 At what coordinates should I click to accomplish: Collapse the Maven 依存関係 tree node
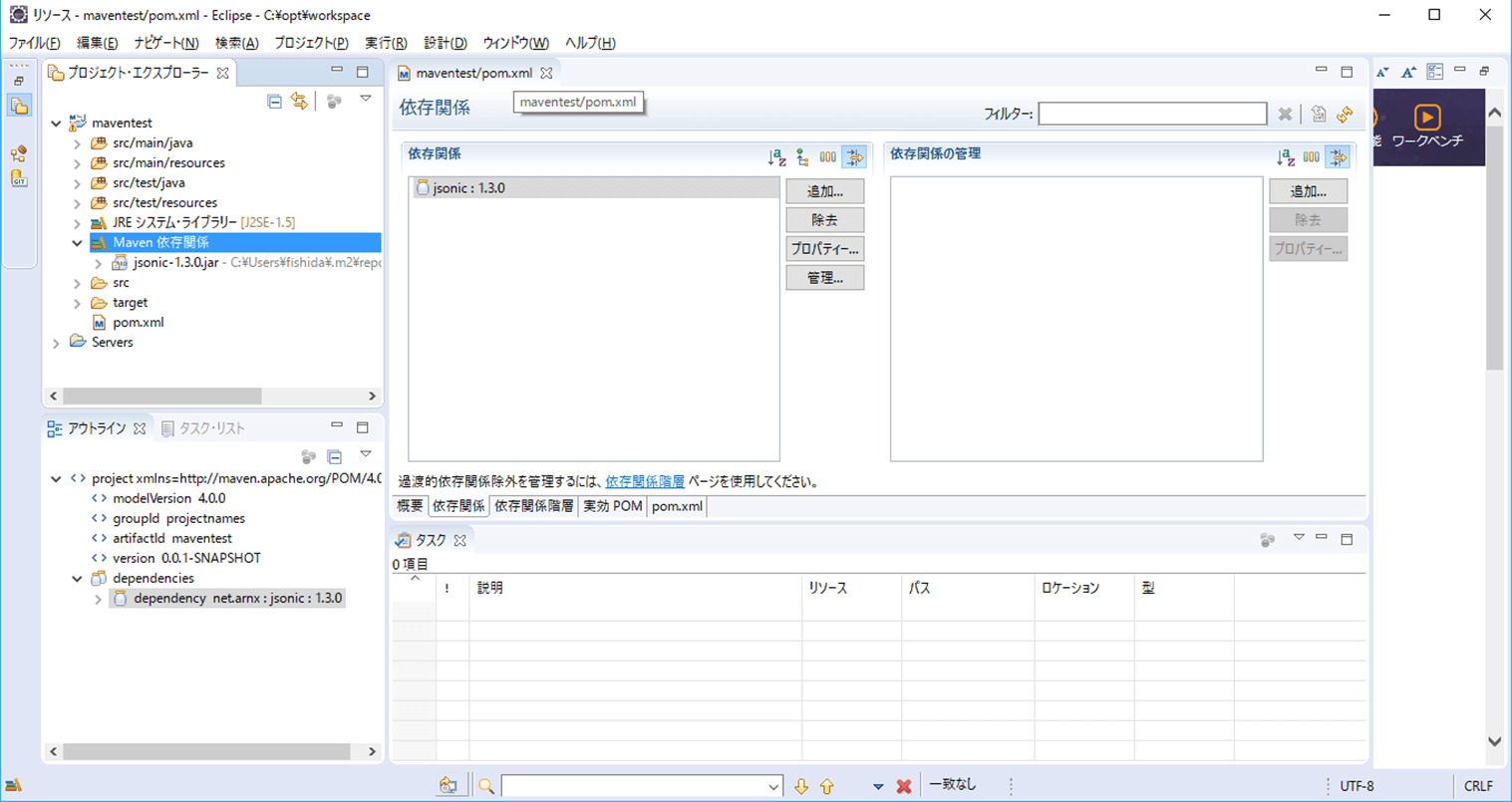pos(77,242)
